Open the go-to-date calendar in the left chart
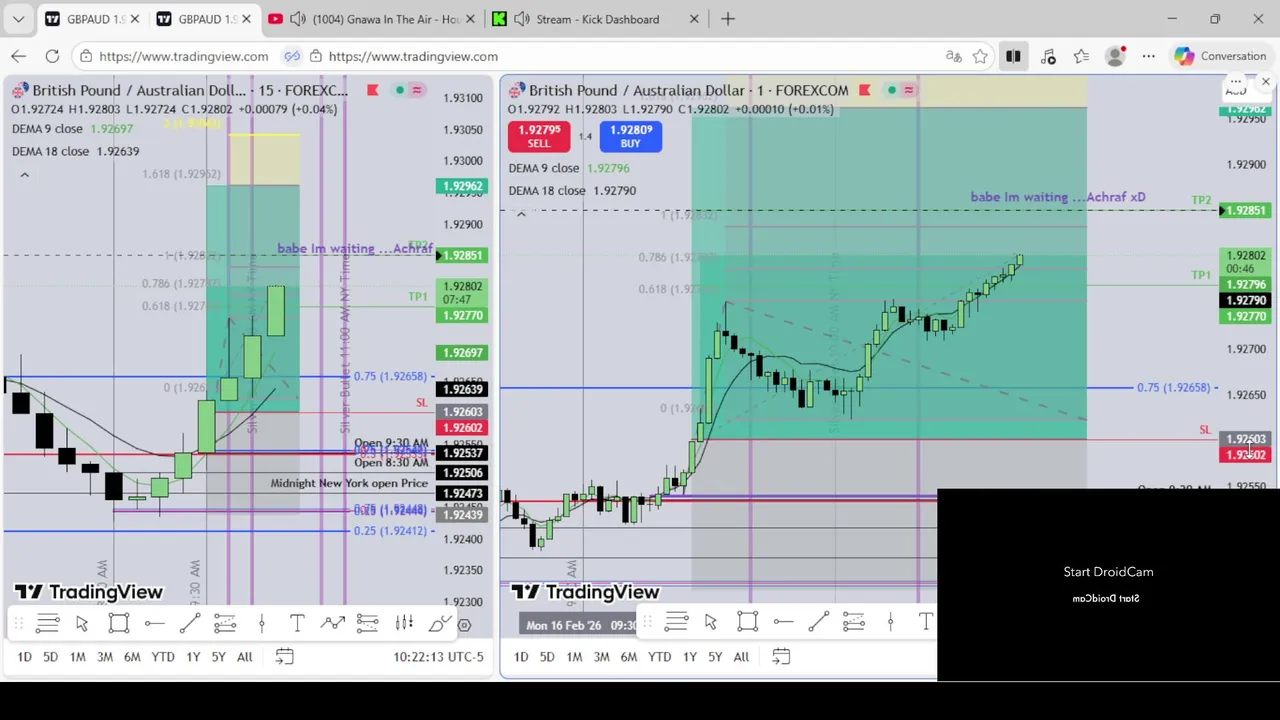1280x720 pixels. pos(284,657)
